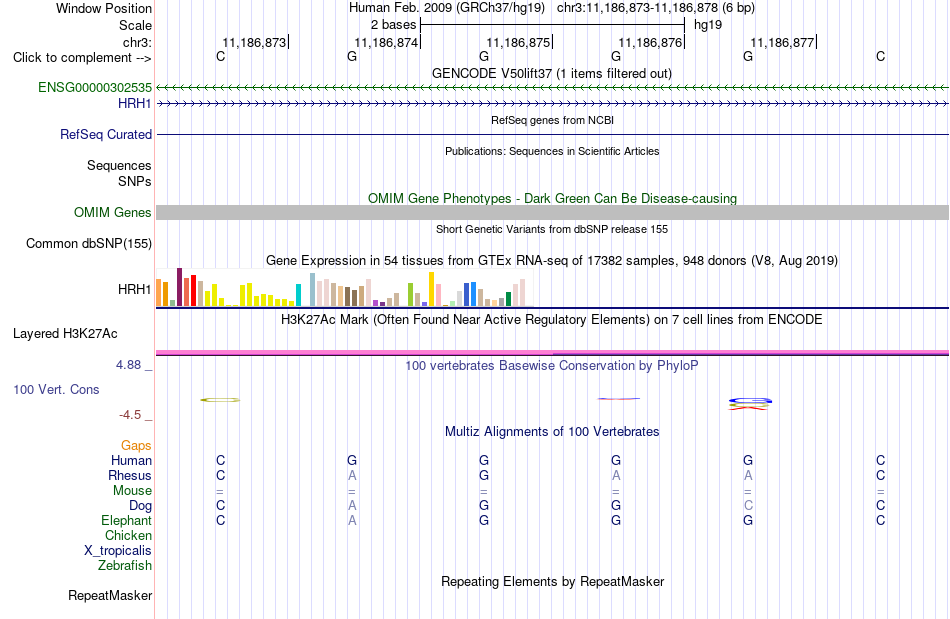
Task: Open HRH1 label beside GTEx expression bars
Action: pyautogui.click(x=135, y=290)
